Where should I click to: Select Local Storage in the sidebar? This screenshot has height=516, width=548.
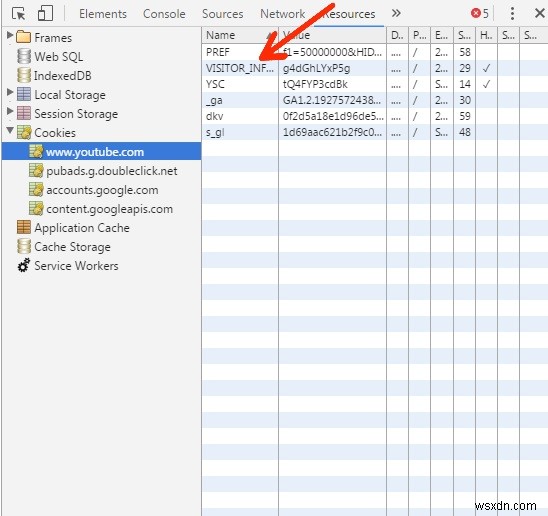click(x=70, y=95)
